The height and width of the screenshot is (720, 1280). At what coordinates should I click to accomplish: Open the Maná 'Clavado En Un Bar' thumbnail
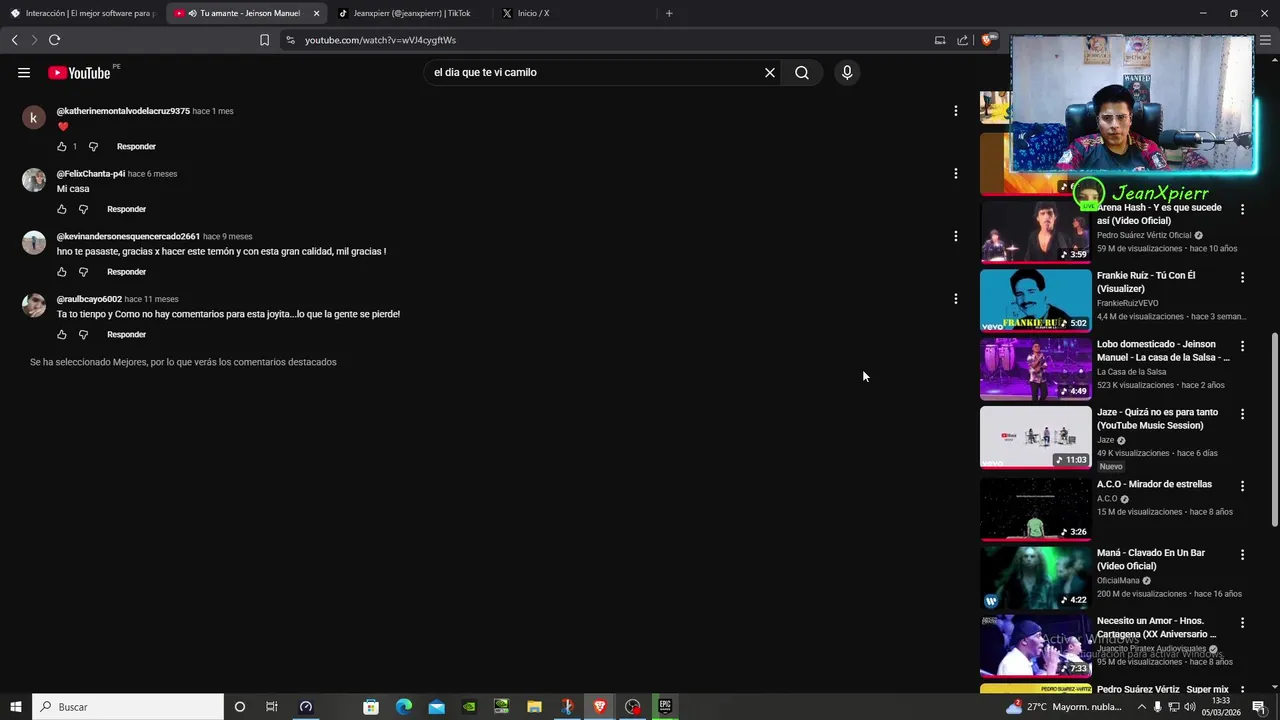(x=1036, y=578)
